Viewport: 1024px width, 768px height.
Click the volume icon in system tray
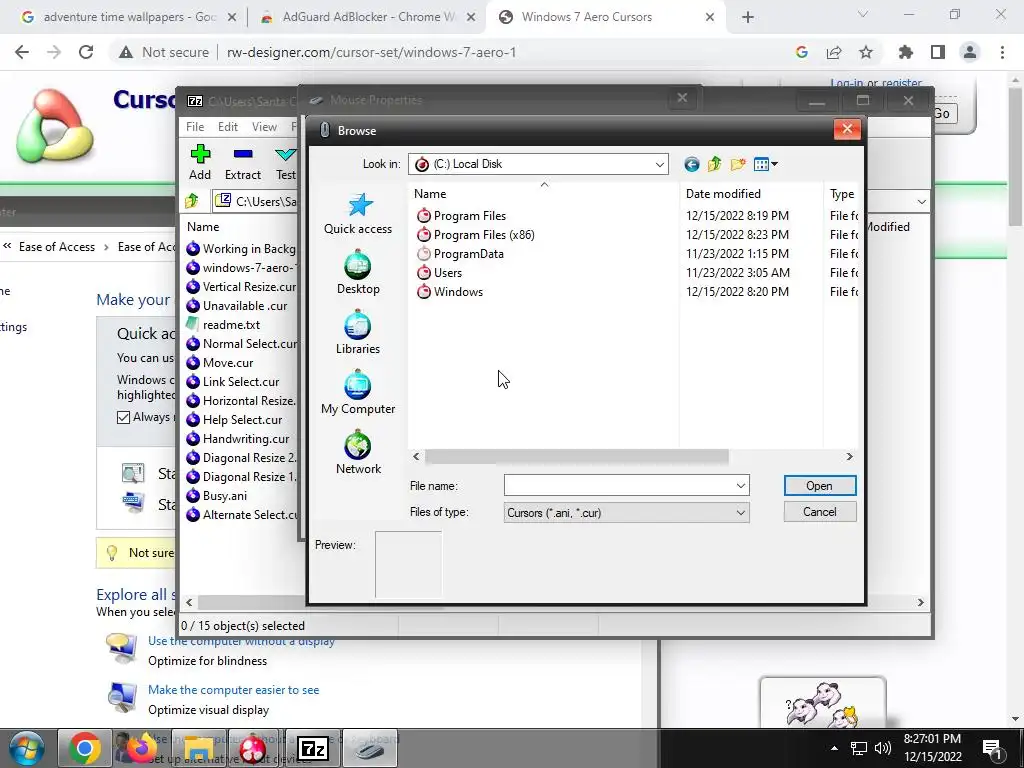click(883, 748)
